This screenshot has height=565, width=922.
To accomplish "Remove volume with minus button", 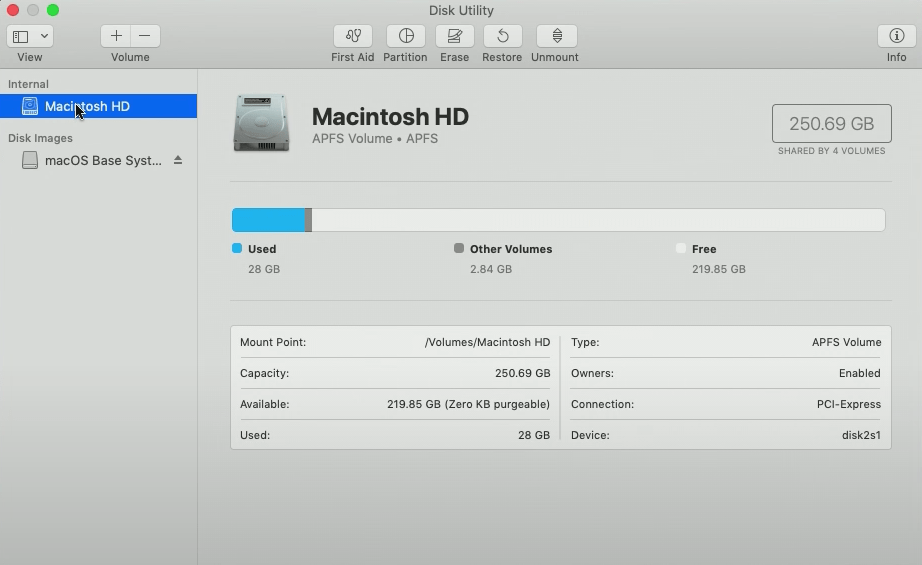I will [x=145, y=36].
